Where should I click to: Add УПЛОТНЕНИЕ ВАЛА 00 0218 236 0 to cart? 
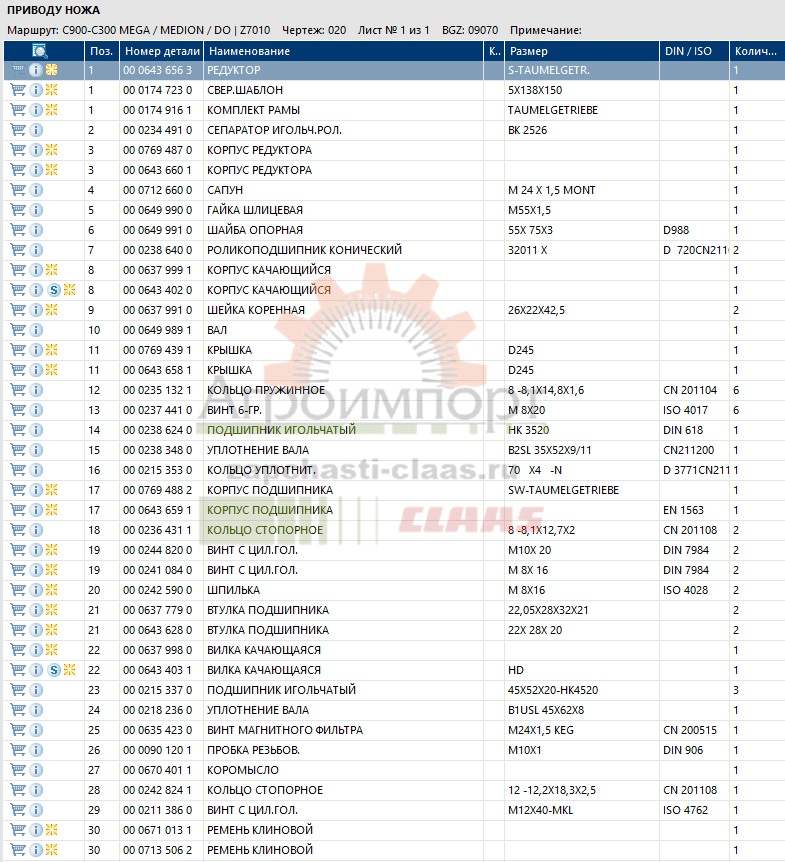point(18,710)
